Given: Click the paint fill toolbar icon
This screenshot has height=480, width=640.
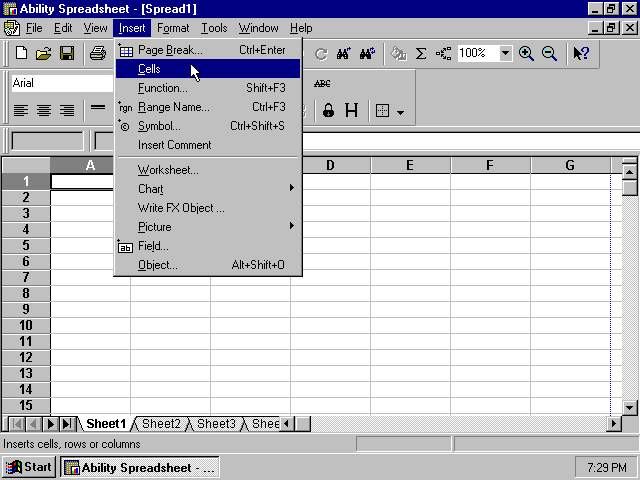Looking at the screenshot, I should (x=398, y=53).
